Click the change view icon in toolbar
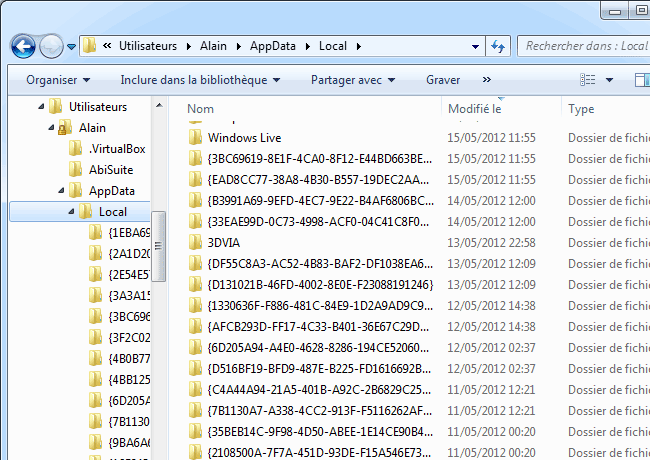 coord(587,80)
